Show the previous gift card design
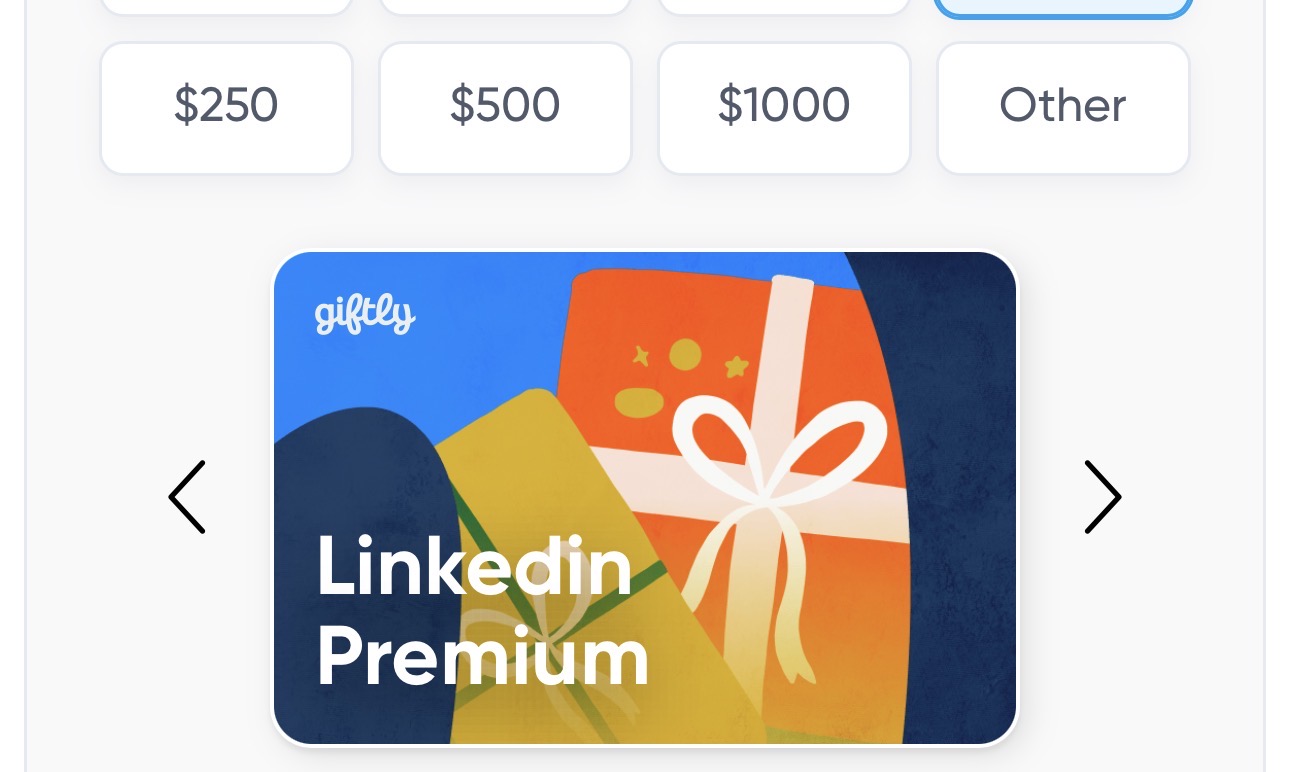This screenshot has width=1290, height=772. [x=187, y=497]
